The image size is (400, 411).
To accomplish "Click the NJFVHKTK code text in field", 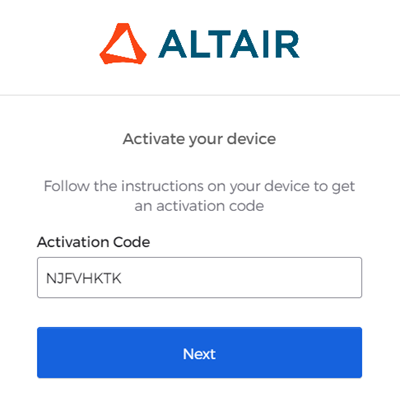I will point(84,278).
